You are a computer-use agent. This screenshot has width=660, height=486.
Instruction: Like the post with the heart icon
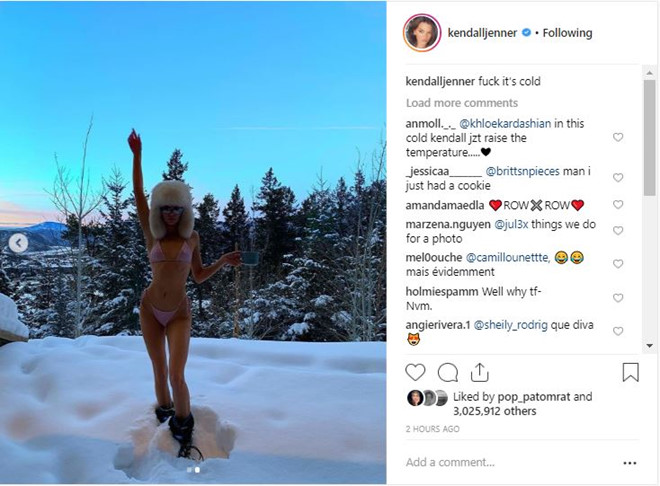pyautogui.click(x=415, y=372)
